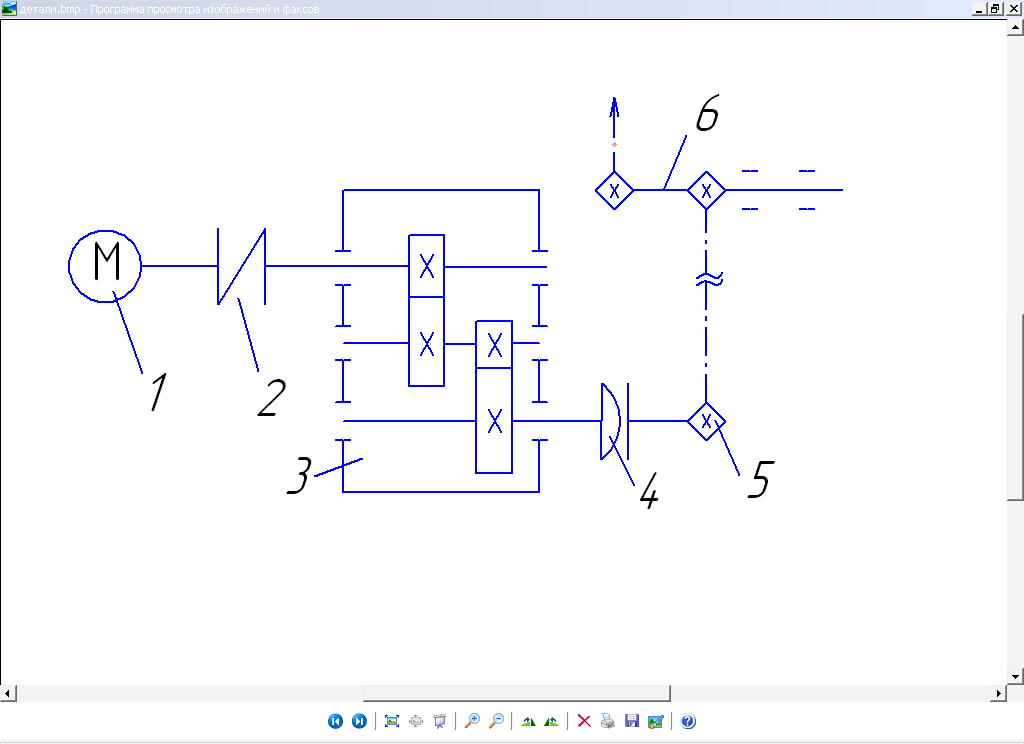1024x744 pixels.
Task: Click the horizontal scrollbar left arrow
Action: click(7, 692)
